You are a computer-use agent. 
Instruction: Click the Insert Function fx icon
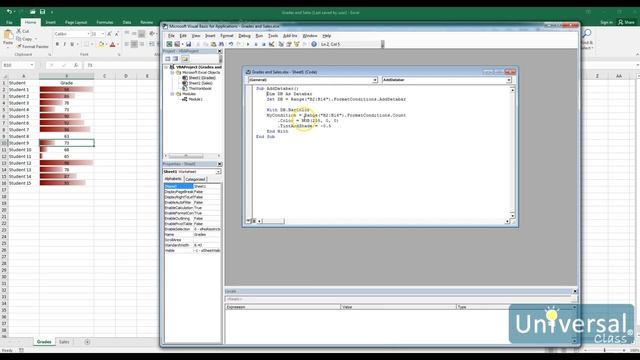point(76,65)
